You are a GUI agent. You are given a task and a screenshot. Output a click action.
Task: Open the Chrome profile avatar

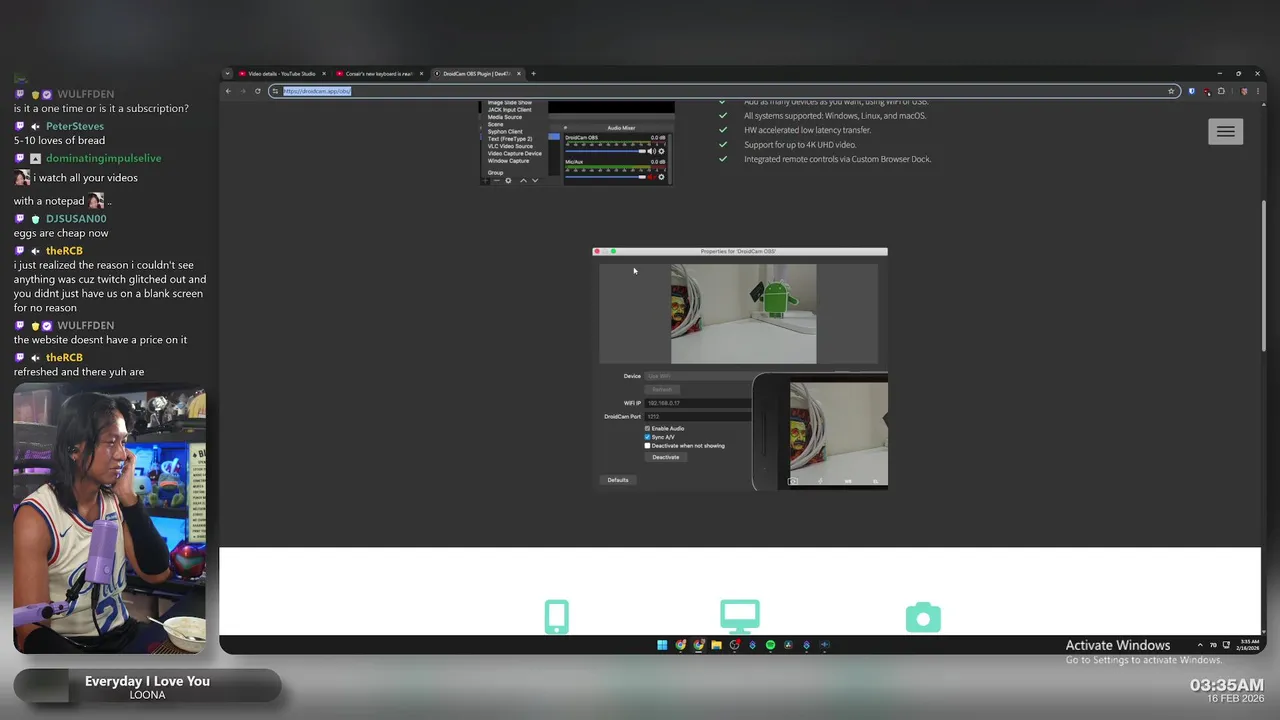click(x=1244, y=91)
